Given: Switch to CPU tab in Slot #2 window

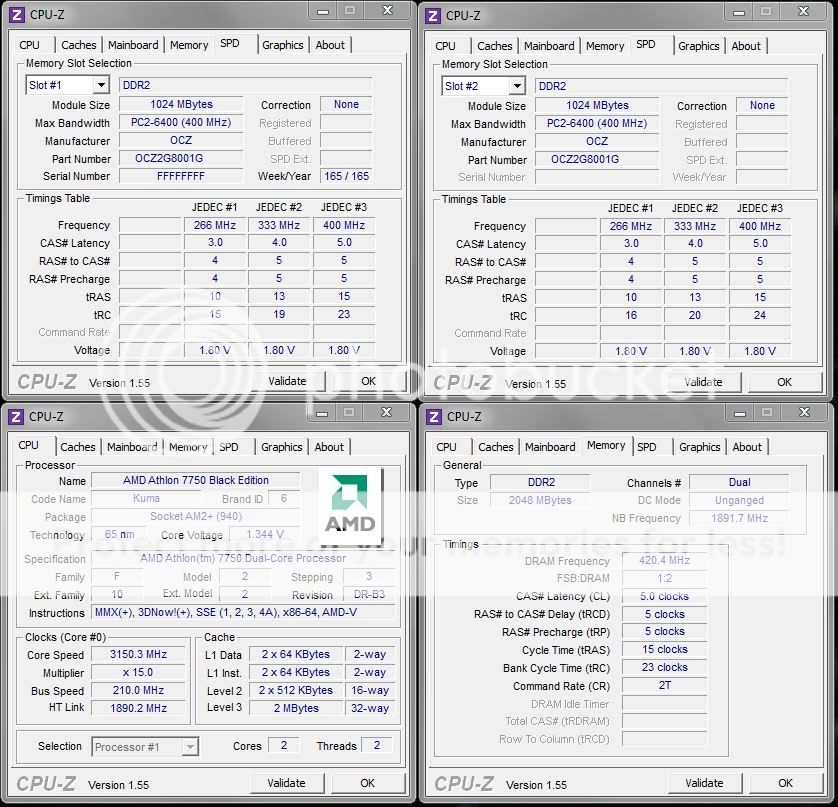Looking at the screenshot, I should point(446,46).
